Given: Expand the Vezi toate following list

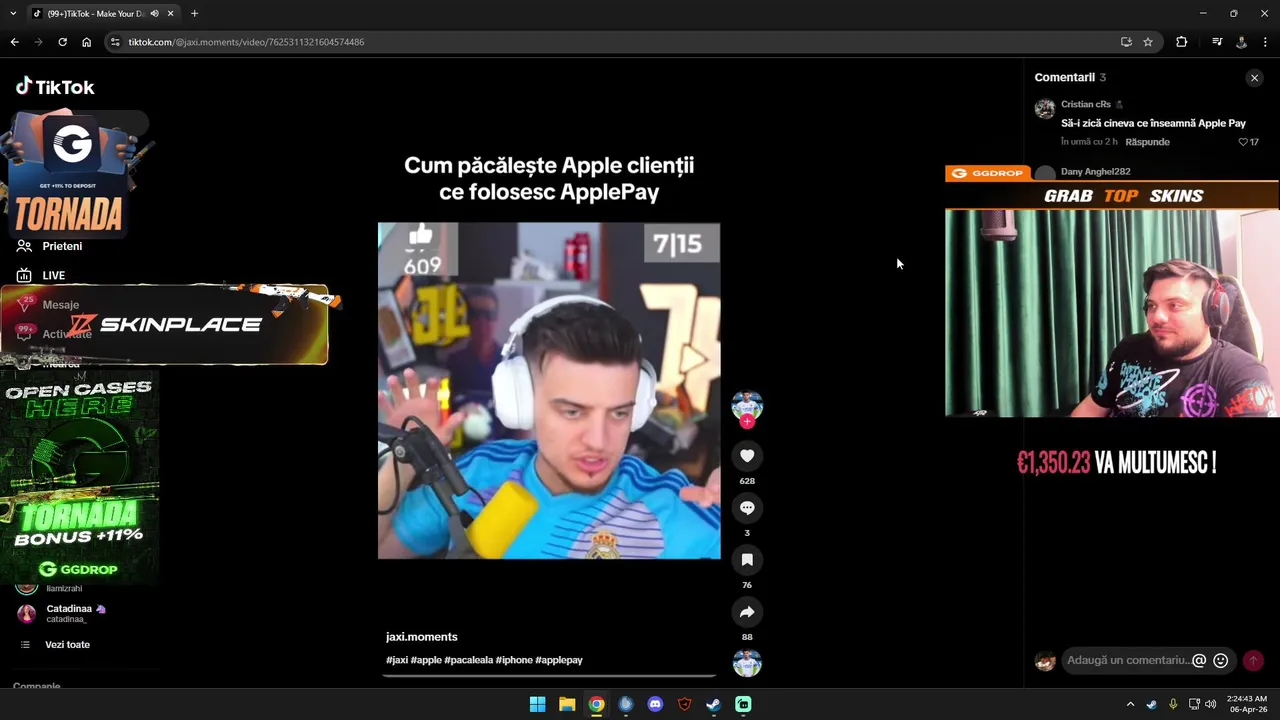Looking at the screenshot, I should [x=56, y=645].
